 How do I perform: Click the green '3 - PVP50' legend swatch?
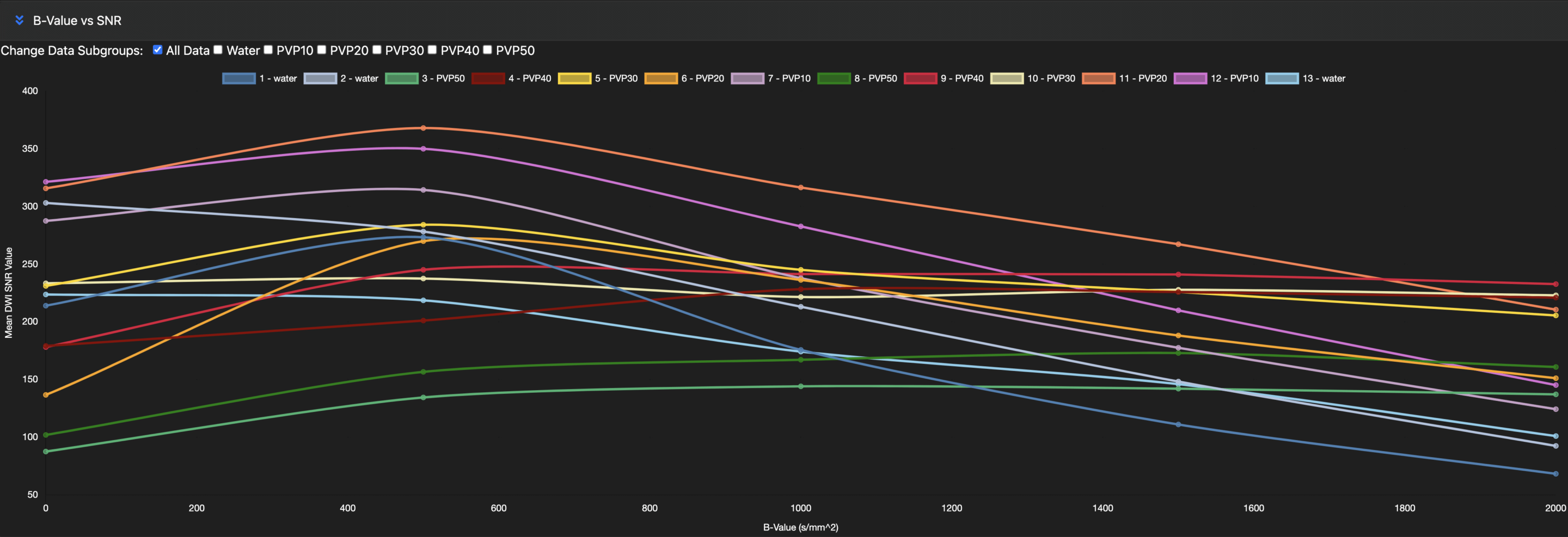pos(402,78)
